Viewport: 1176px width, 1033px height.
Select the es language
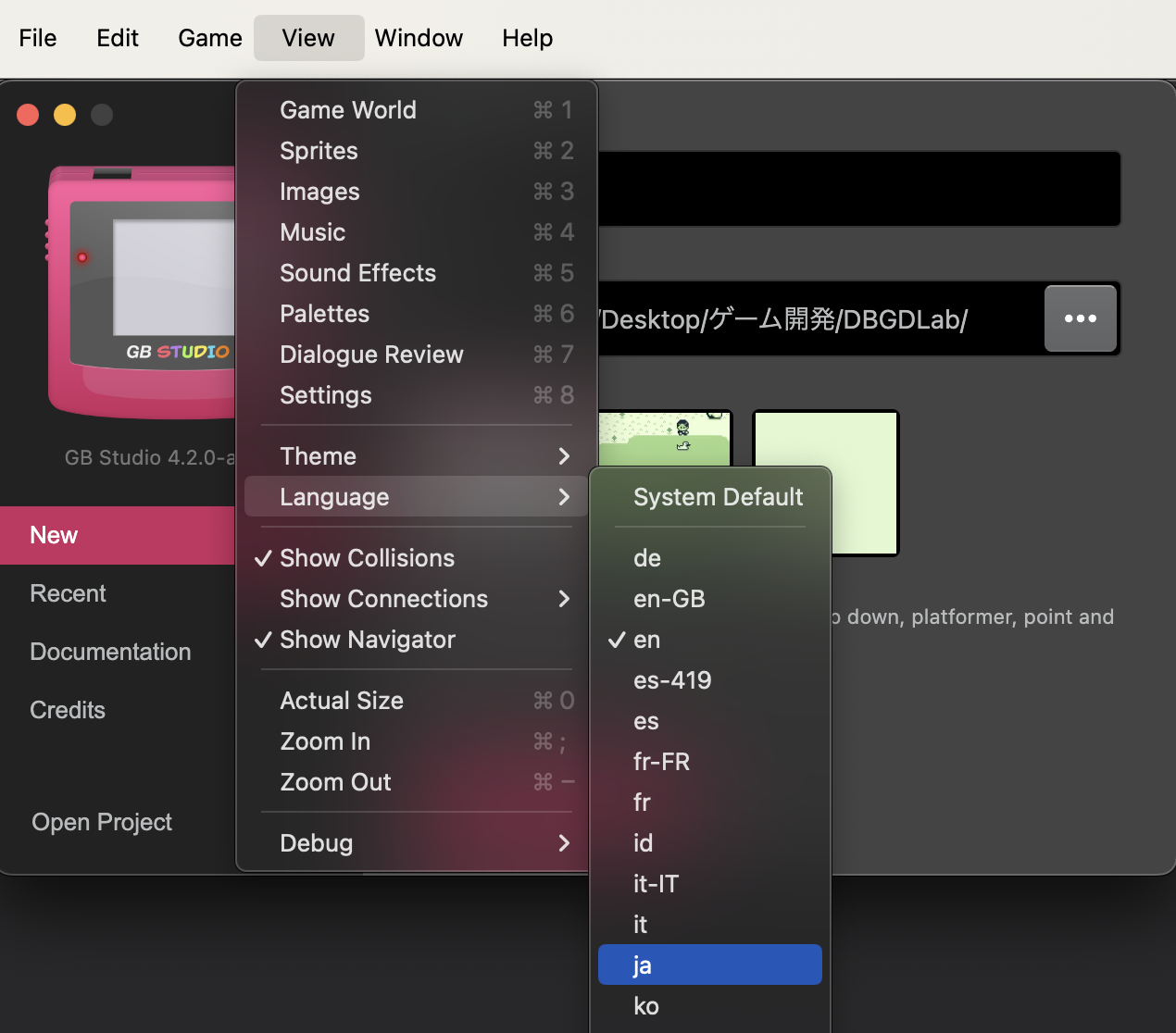pos(710,721)
